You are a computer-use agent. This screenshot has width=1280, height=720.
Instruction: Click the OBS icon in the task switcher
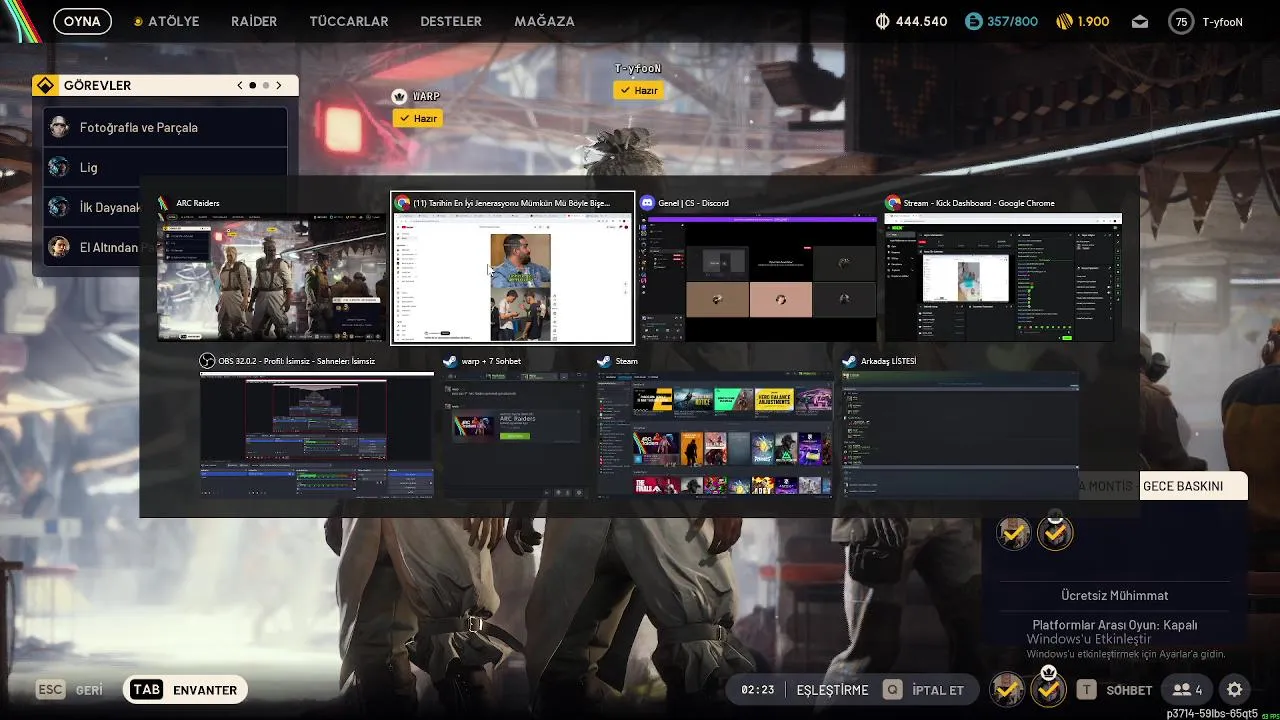207,361
